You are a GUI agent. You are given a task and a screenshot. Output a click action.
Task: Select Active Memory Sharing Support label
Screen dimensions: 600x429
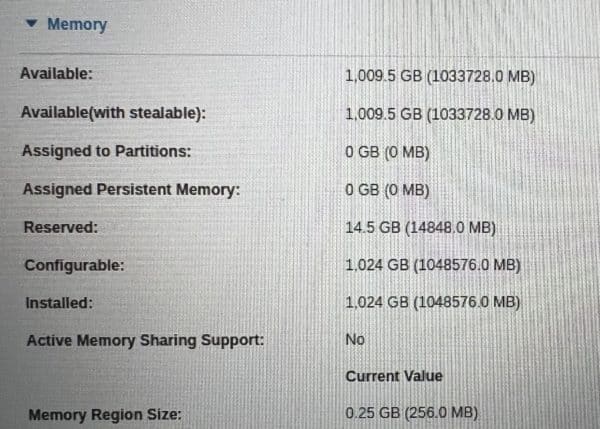145,341
